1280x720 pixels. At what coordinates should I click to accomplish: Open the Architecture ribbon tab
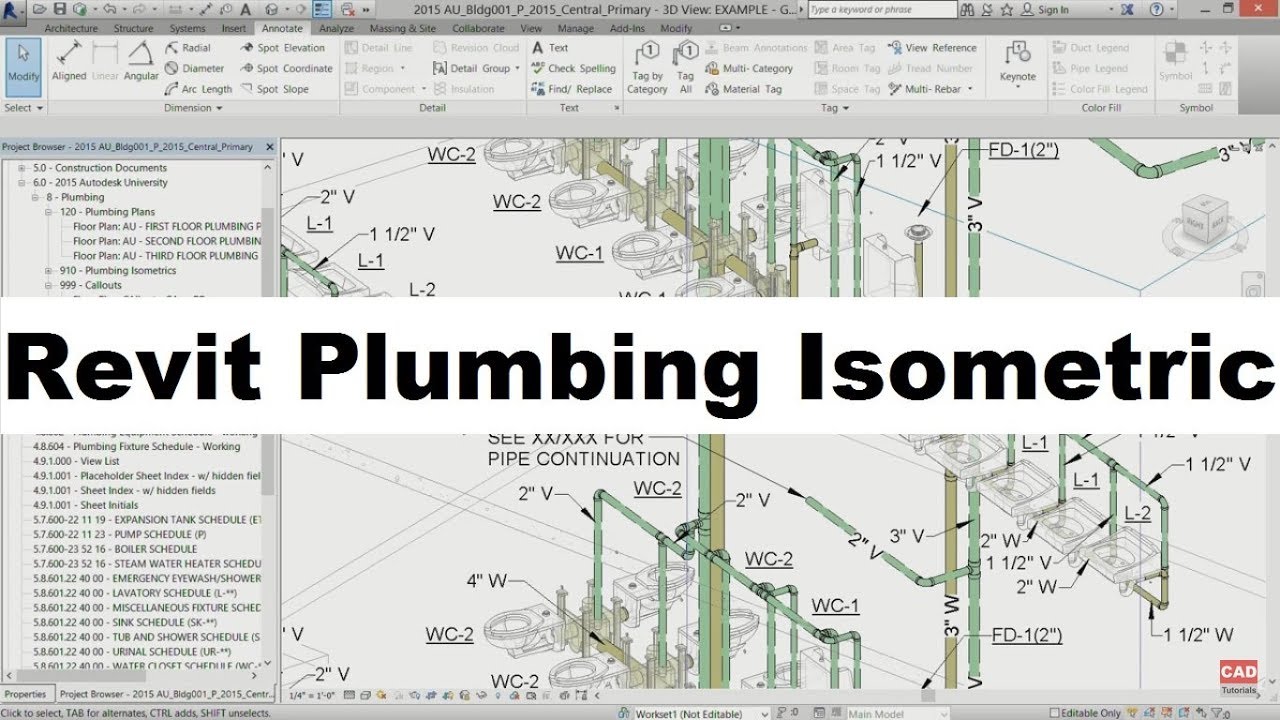[x=71, y=29]
